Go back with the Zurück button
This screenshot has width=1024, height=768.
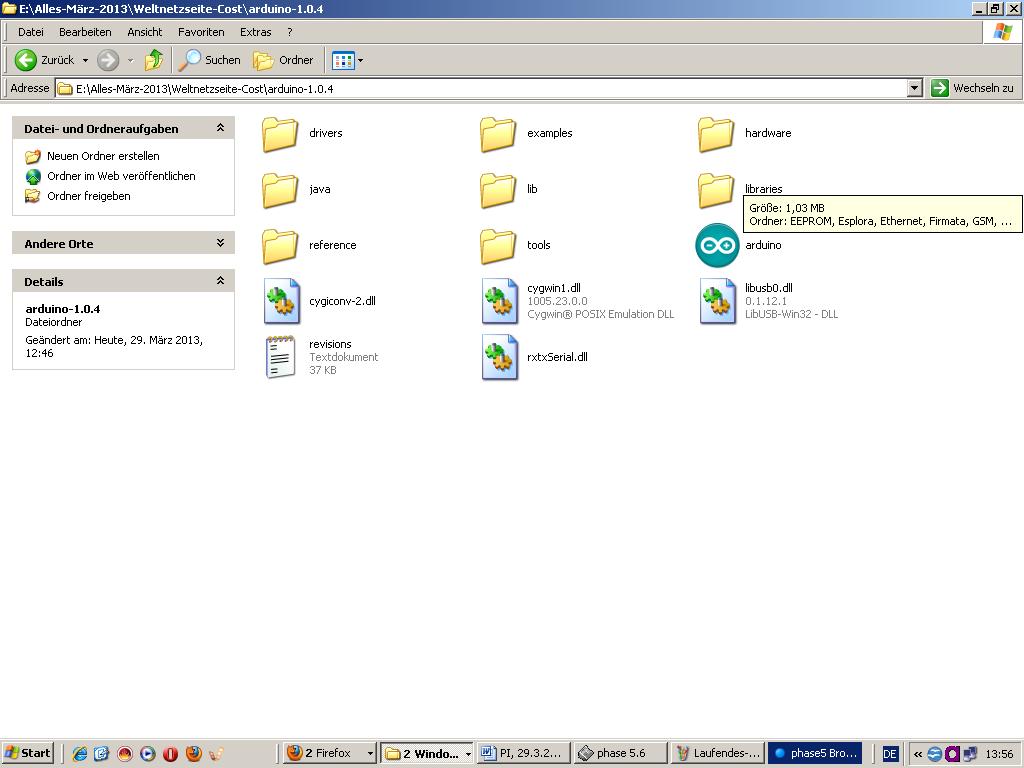click(x=44, y=60)
